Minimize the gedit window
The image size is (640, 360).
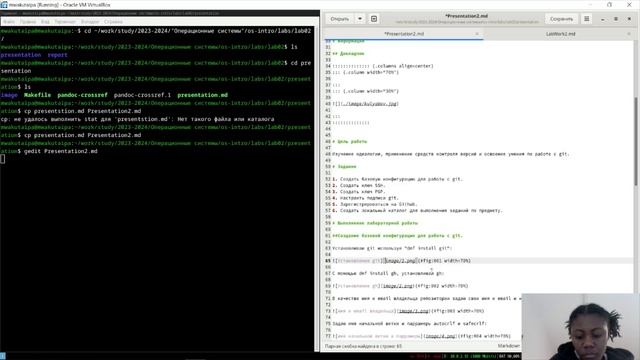[603, 19]
